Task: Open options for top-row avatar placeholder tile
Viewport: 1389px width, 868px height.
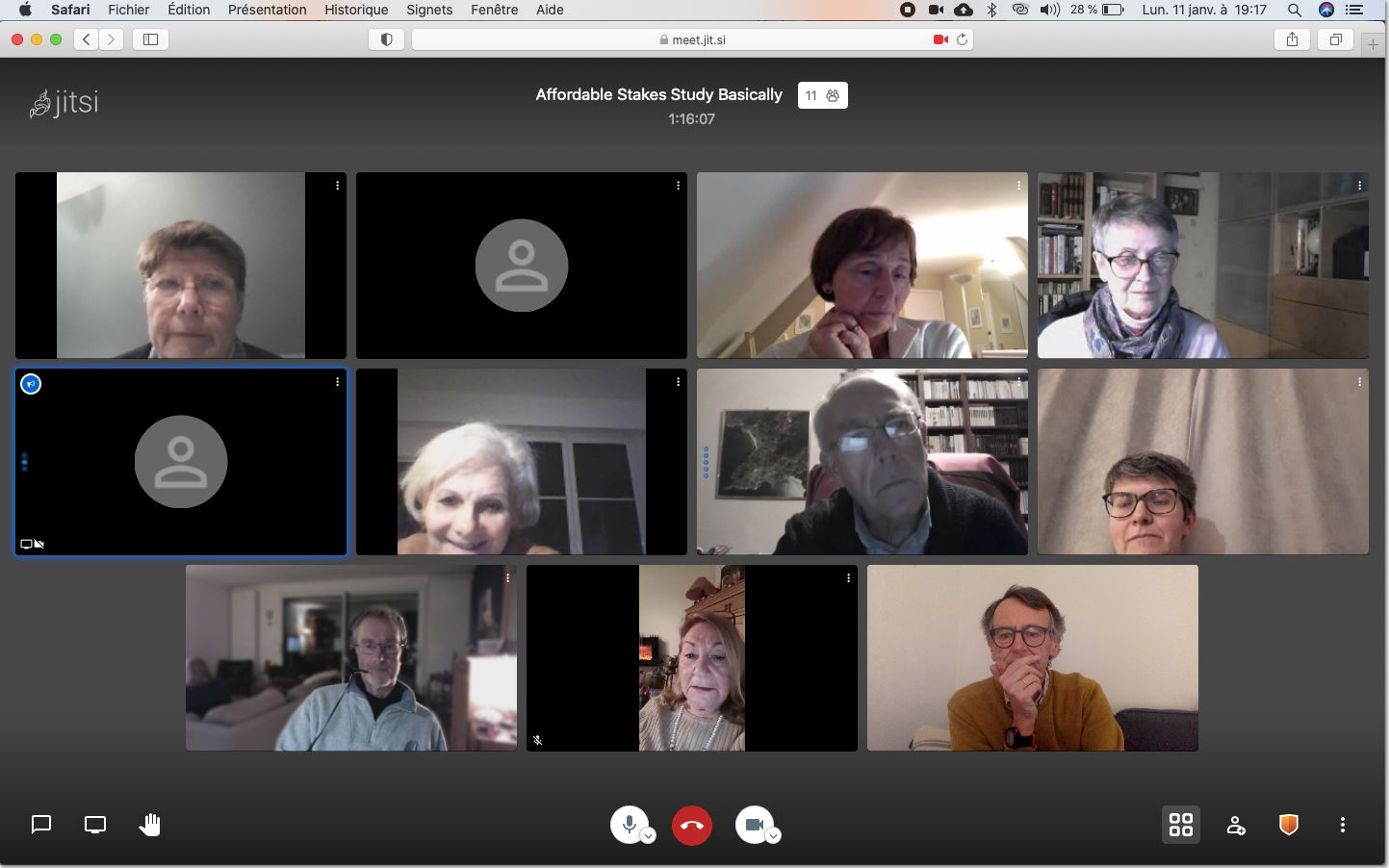Action: click(x=678, y=186)
